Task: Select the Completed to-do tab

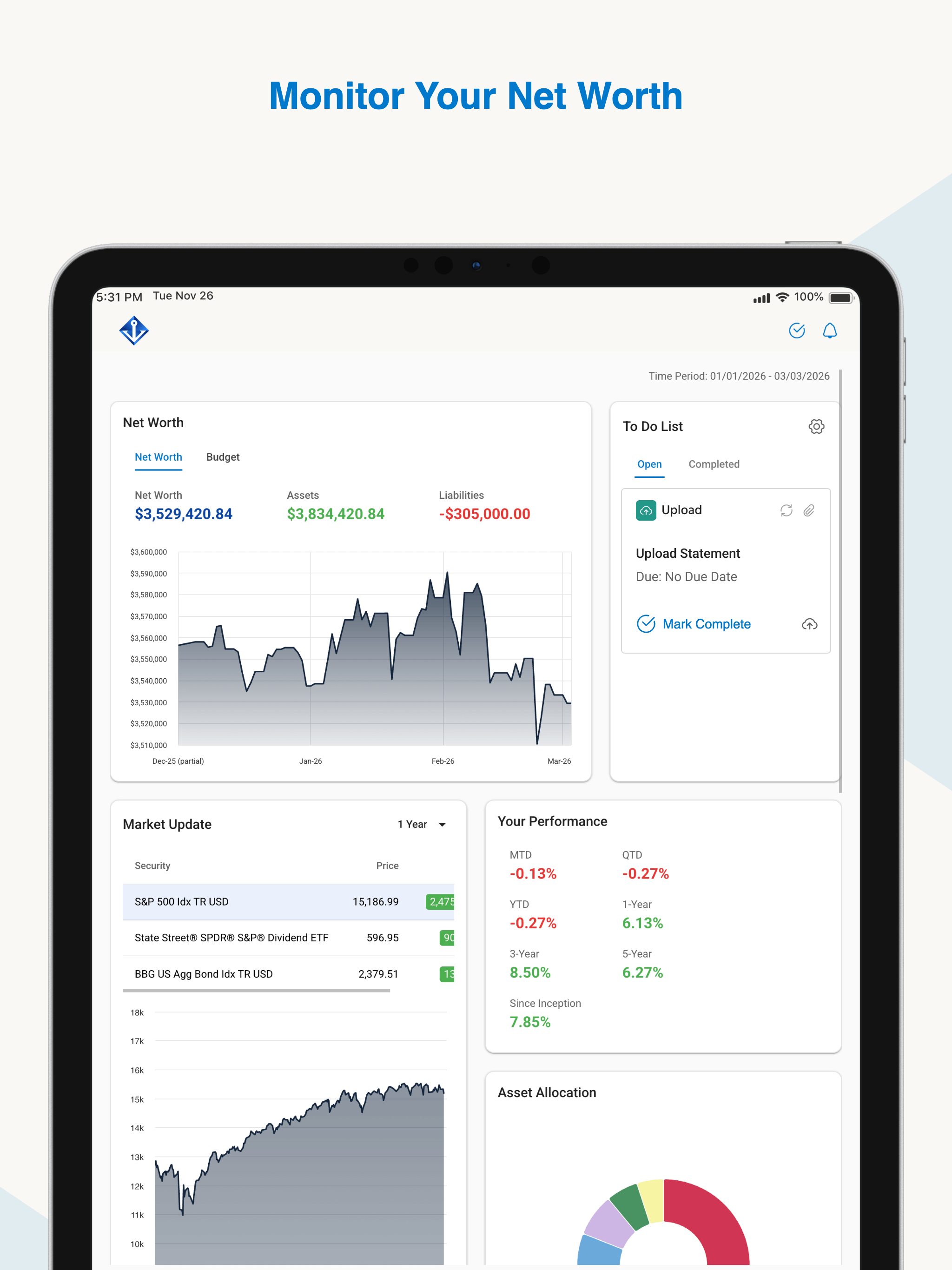Action: coord(714,464)
